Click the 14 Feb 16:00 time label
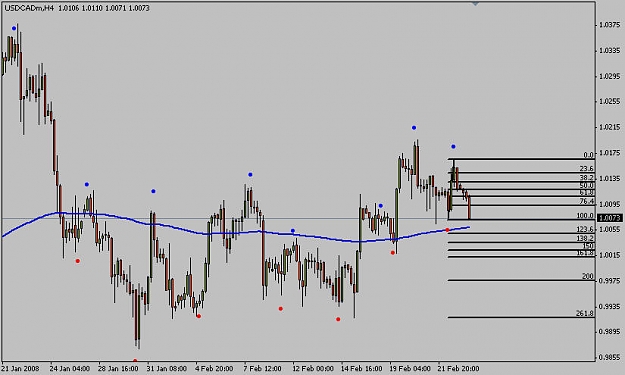 click(x=361, y=369)
